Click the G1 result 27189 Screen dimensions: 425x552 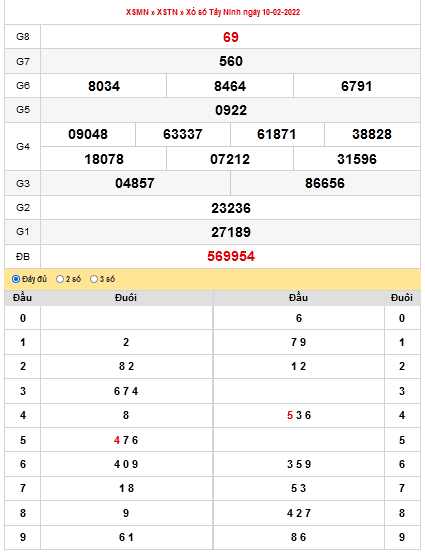(x=231, y=232)
